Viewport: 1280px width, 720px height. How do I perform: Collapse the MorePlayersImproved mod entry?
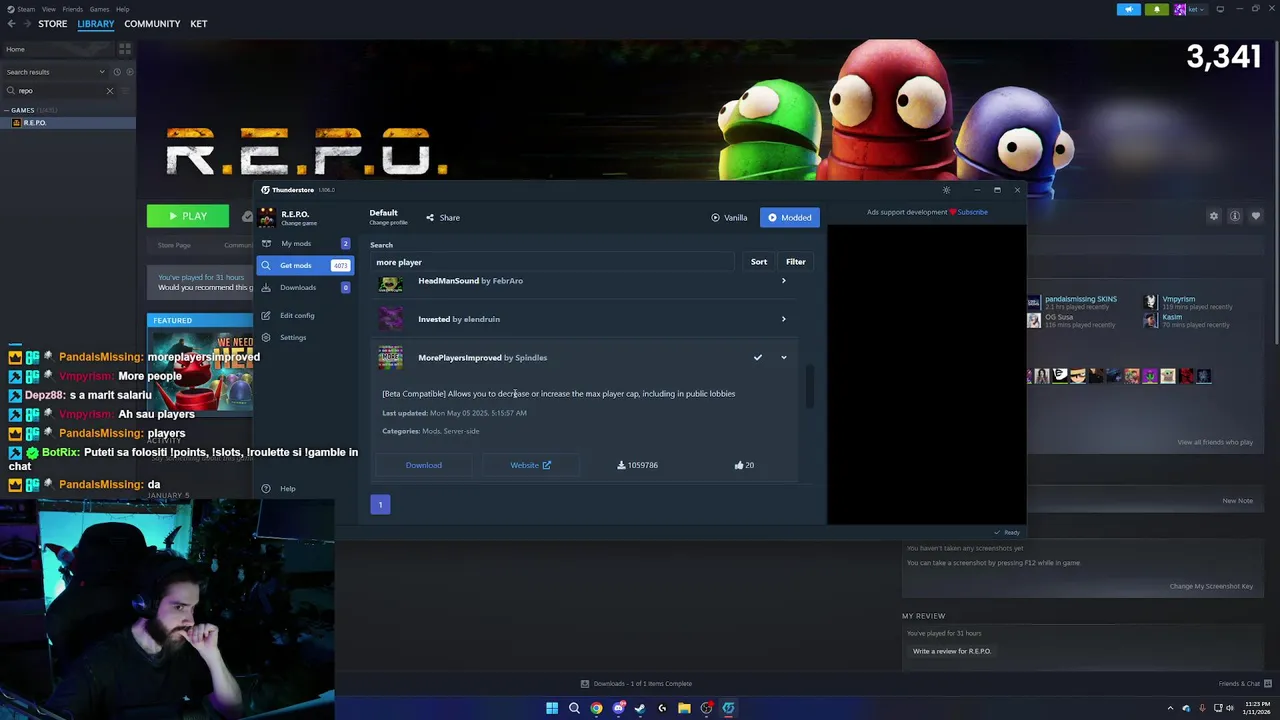point(783,357)
